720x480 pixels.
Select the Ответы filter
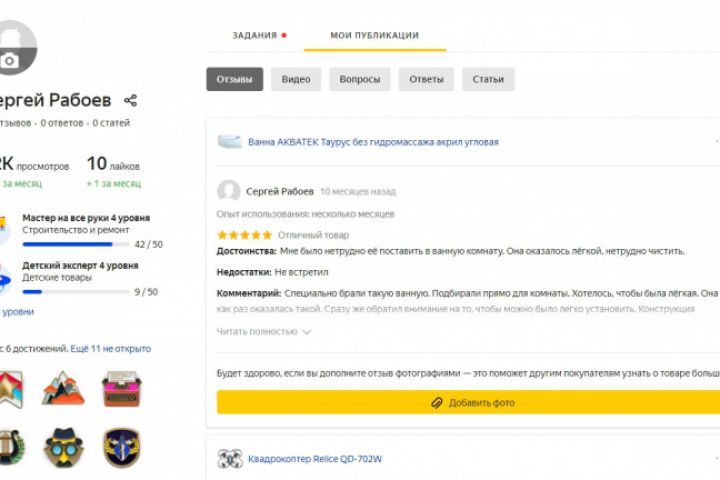click(x=426, y=79)
